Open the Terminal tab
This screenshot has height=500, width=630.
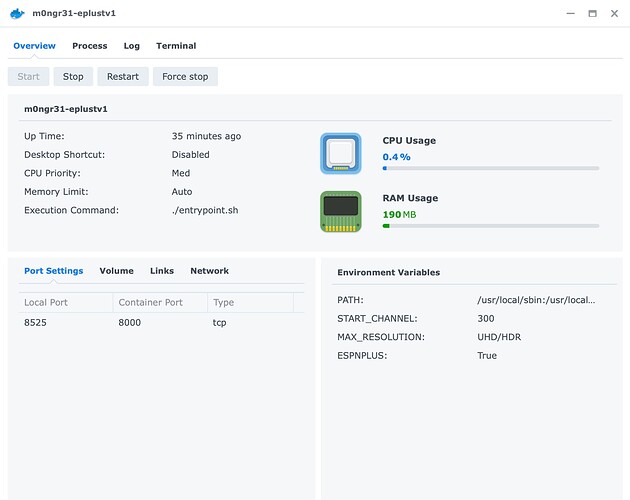[x=176, y=46]
